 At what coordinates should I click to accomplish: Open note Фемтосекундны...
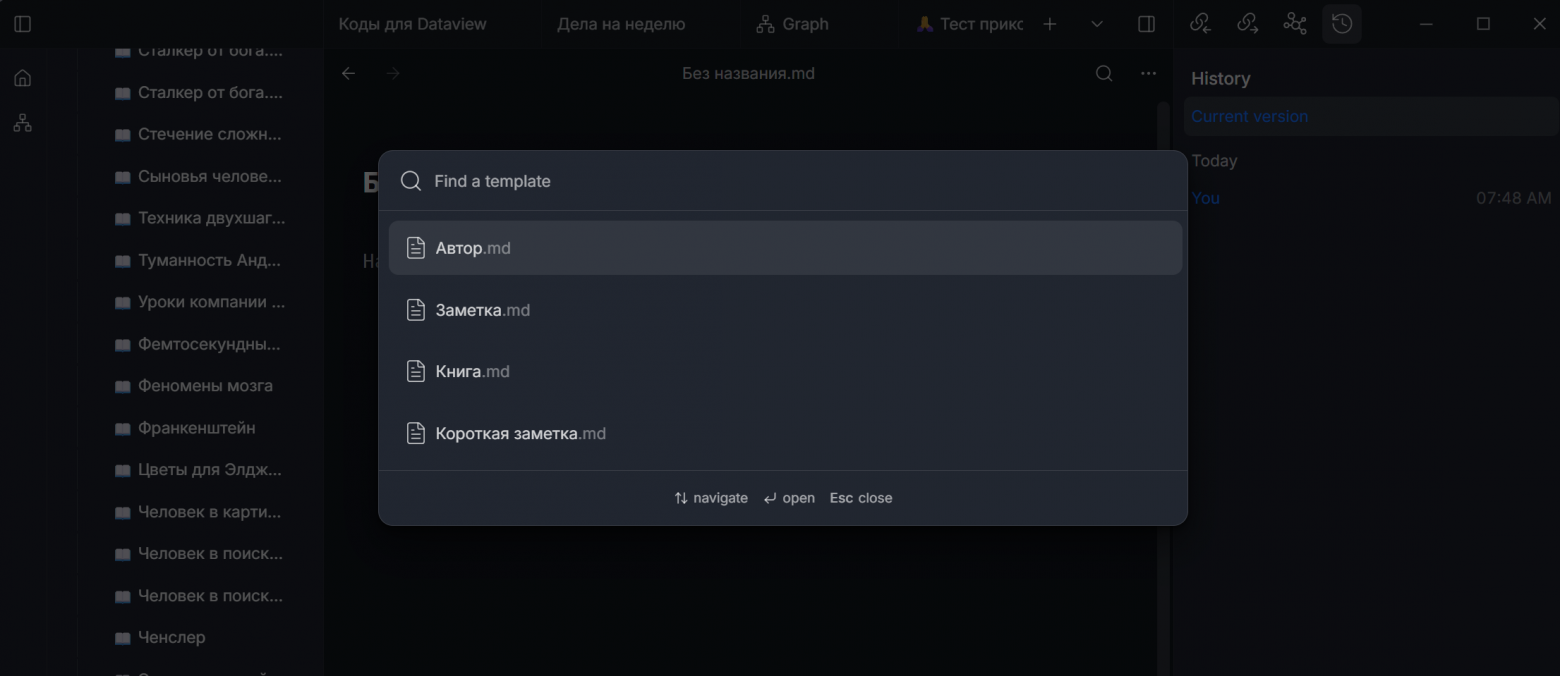(x=209, y=344)
